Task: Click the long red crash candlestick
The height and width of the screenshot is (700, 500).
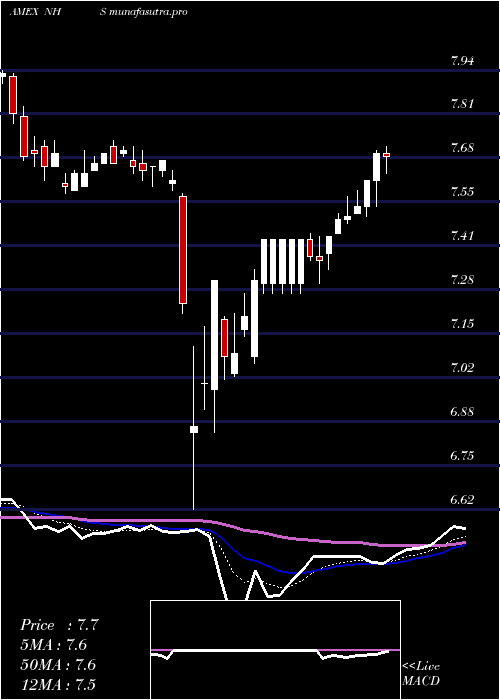Action: tap(183, 250)
